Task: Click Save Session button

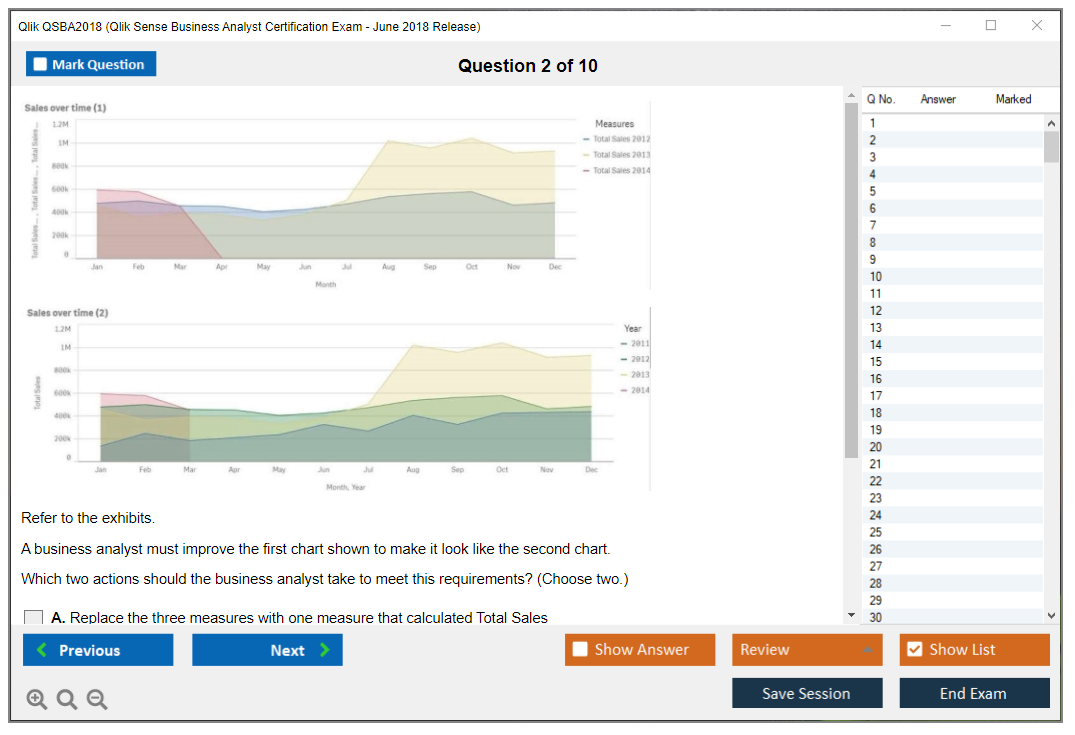Action: [x=807, y=693]
